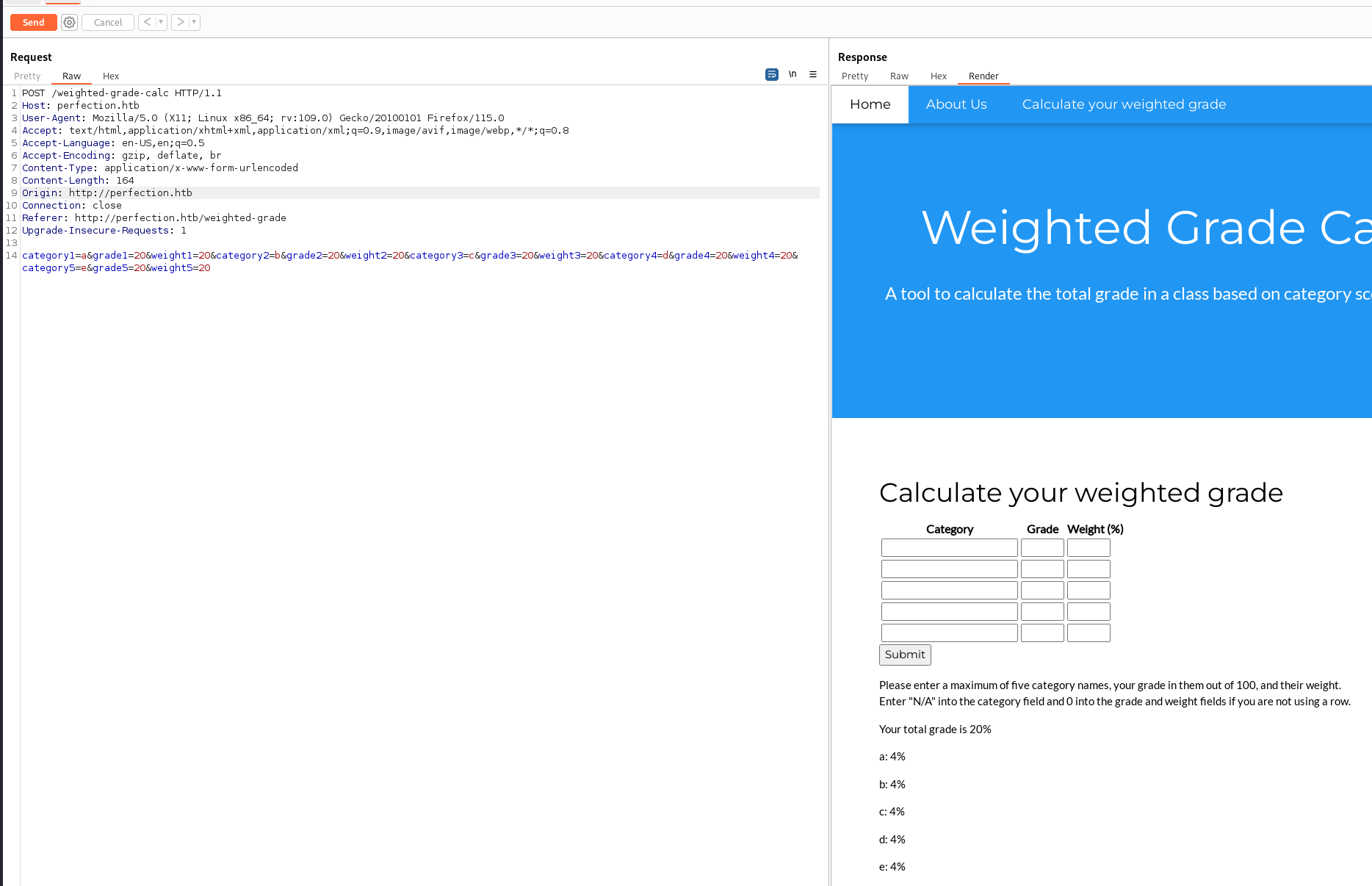Viewport: 1372px width, 886px height.
Task: Click second row Category input field
Action: pyautogui.click(x=950, y=569)
